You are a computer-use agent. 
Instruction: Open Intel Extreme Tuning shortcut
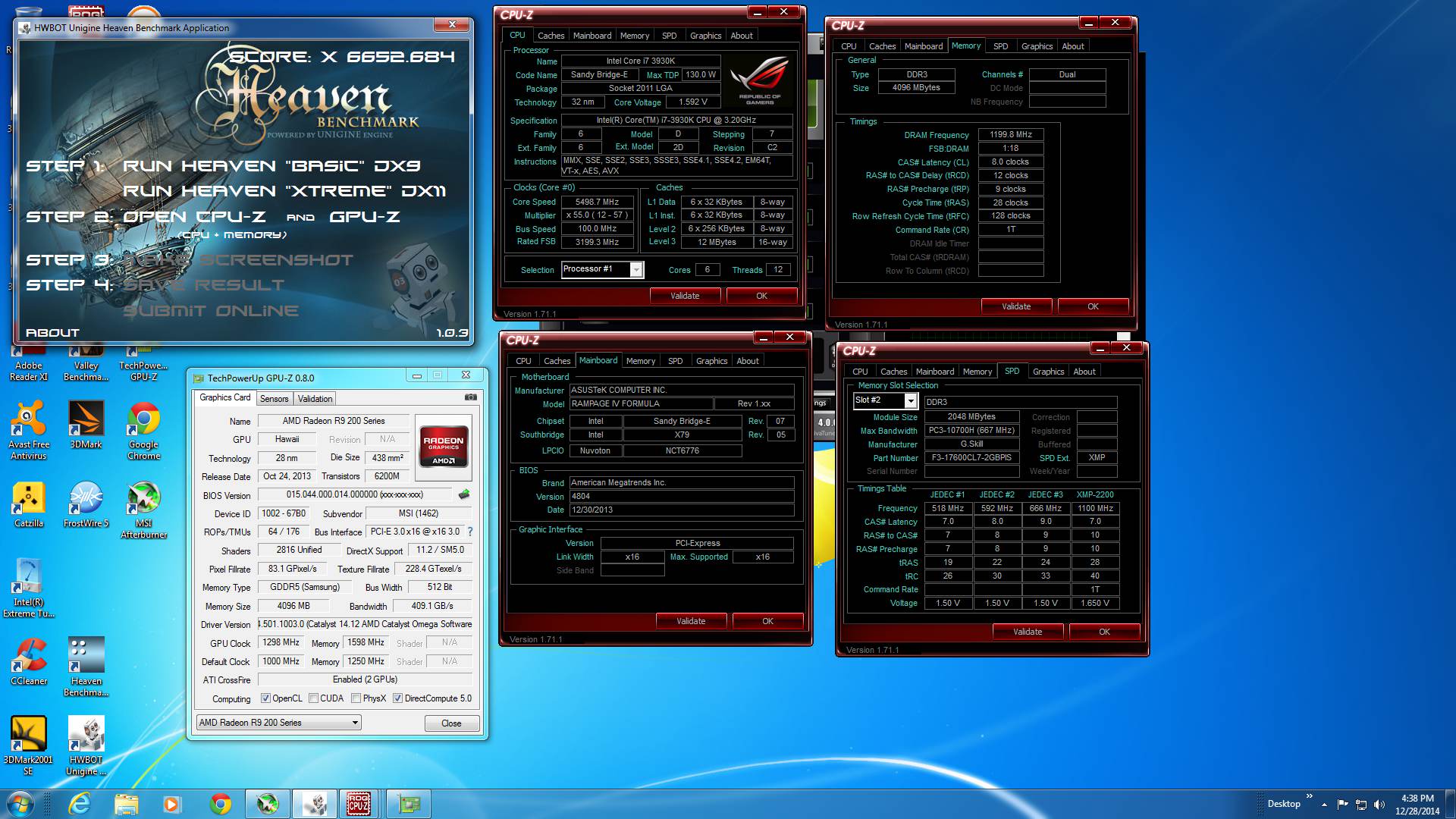click(x=29, y=588)
